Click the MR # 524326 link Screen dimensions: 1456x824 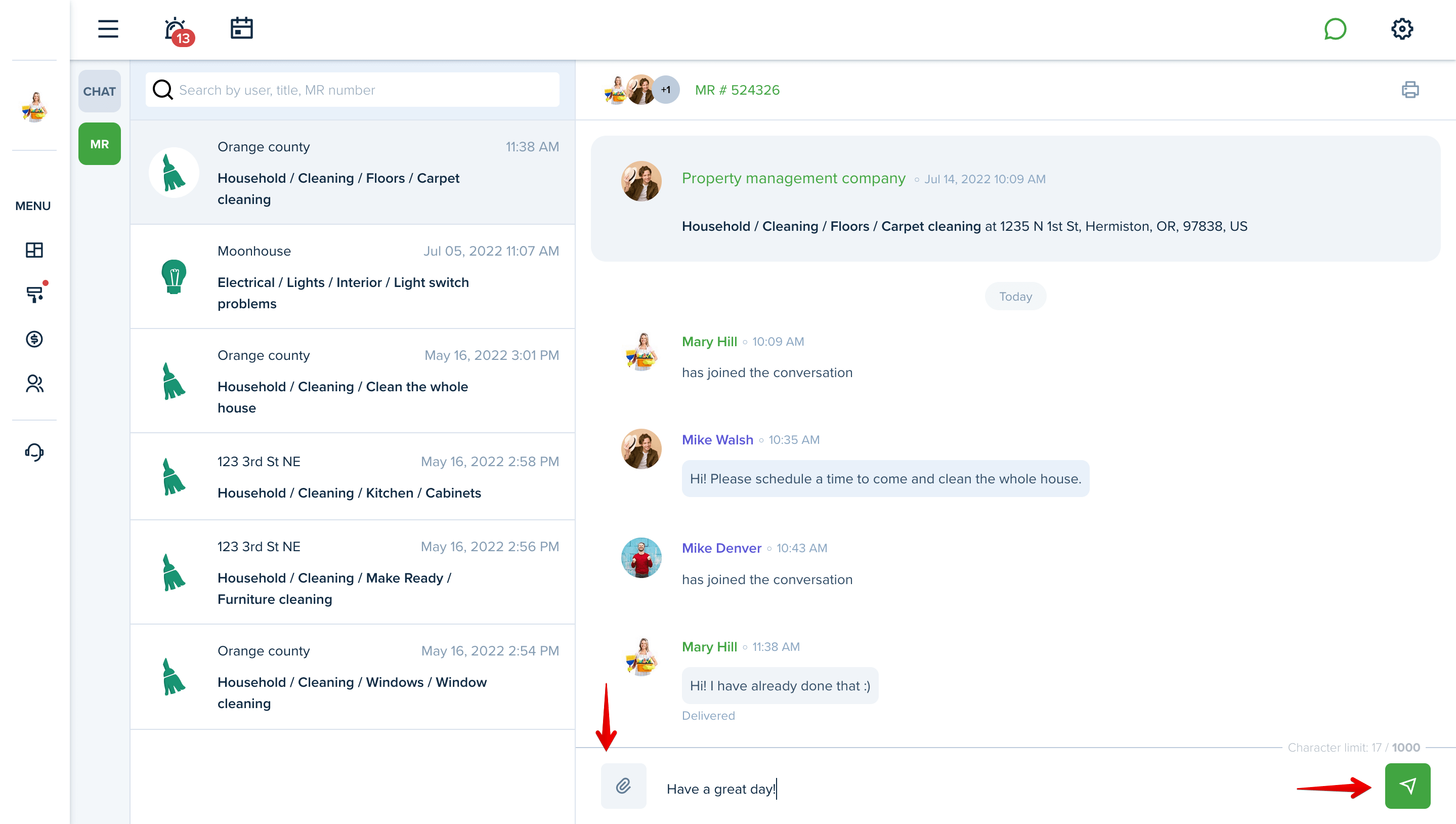(737, 90)
